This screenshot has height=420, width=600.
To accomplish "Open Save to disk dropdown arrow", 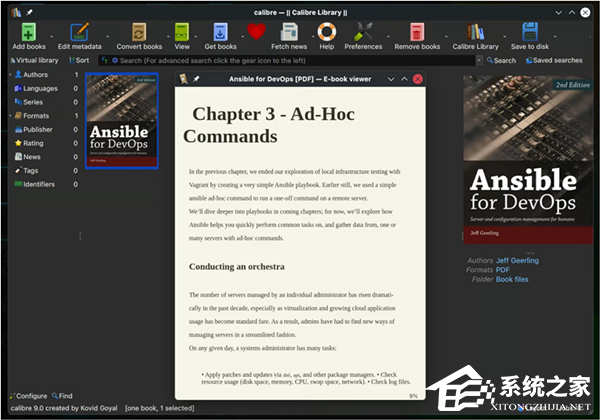I will [x=555, y=37].
